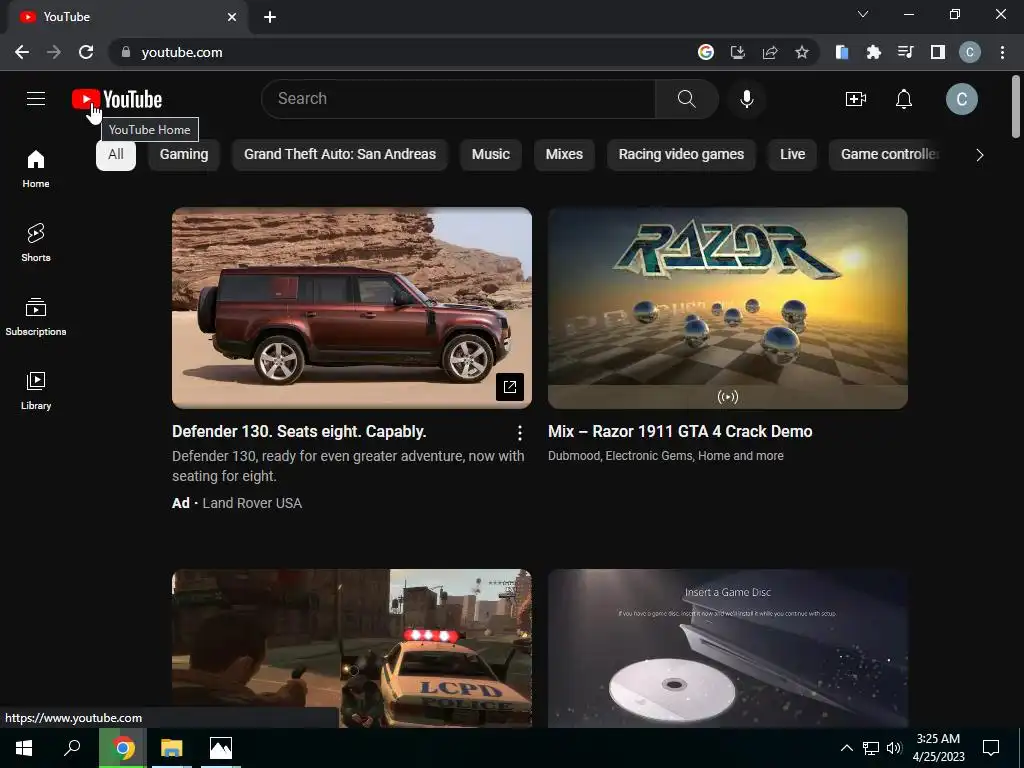Open the YouTube account avatar menu
This screenshot has height=768, width=1024.
tap(961, 99)
